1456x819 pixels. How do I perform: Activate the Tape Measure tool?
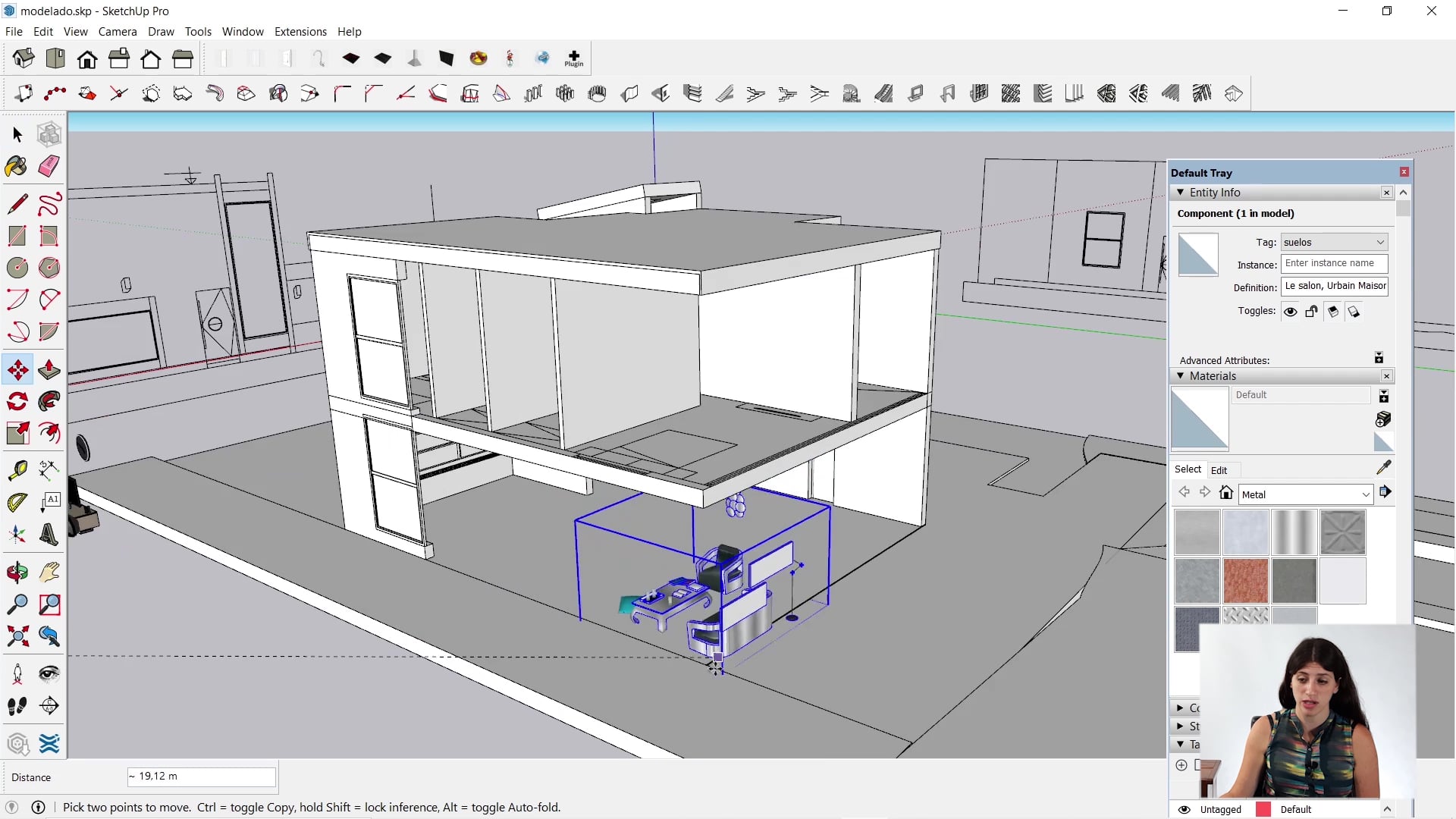(x=17, y=470)
